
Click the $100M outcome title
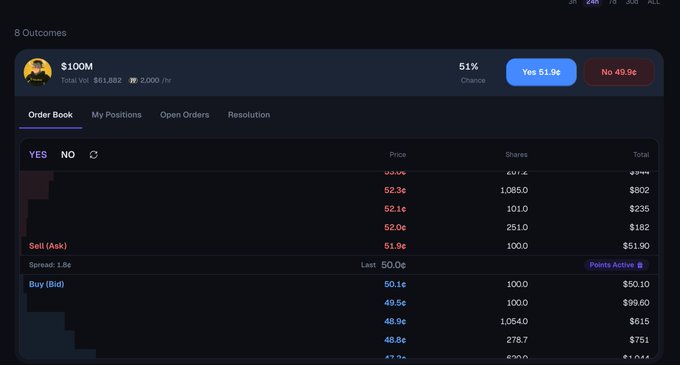pyautogui.click(x=77, y=66)
